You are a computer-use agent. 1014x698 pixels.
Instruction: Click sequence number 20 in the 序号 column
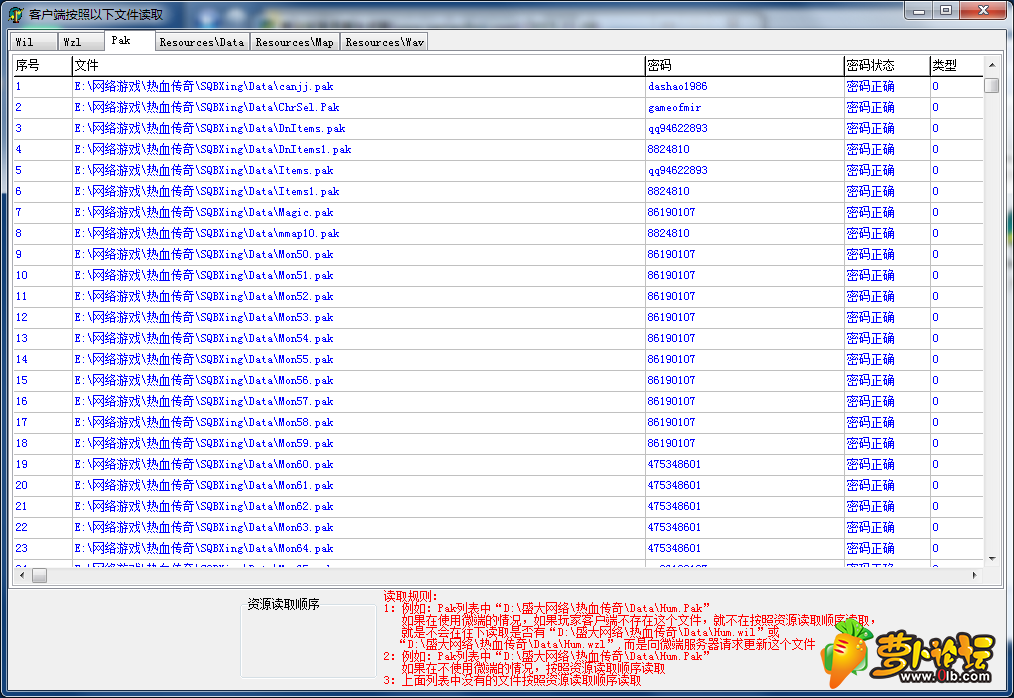coord(22,486)
